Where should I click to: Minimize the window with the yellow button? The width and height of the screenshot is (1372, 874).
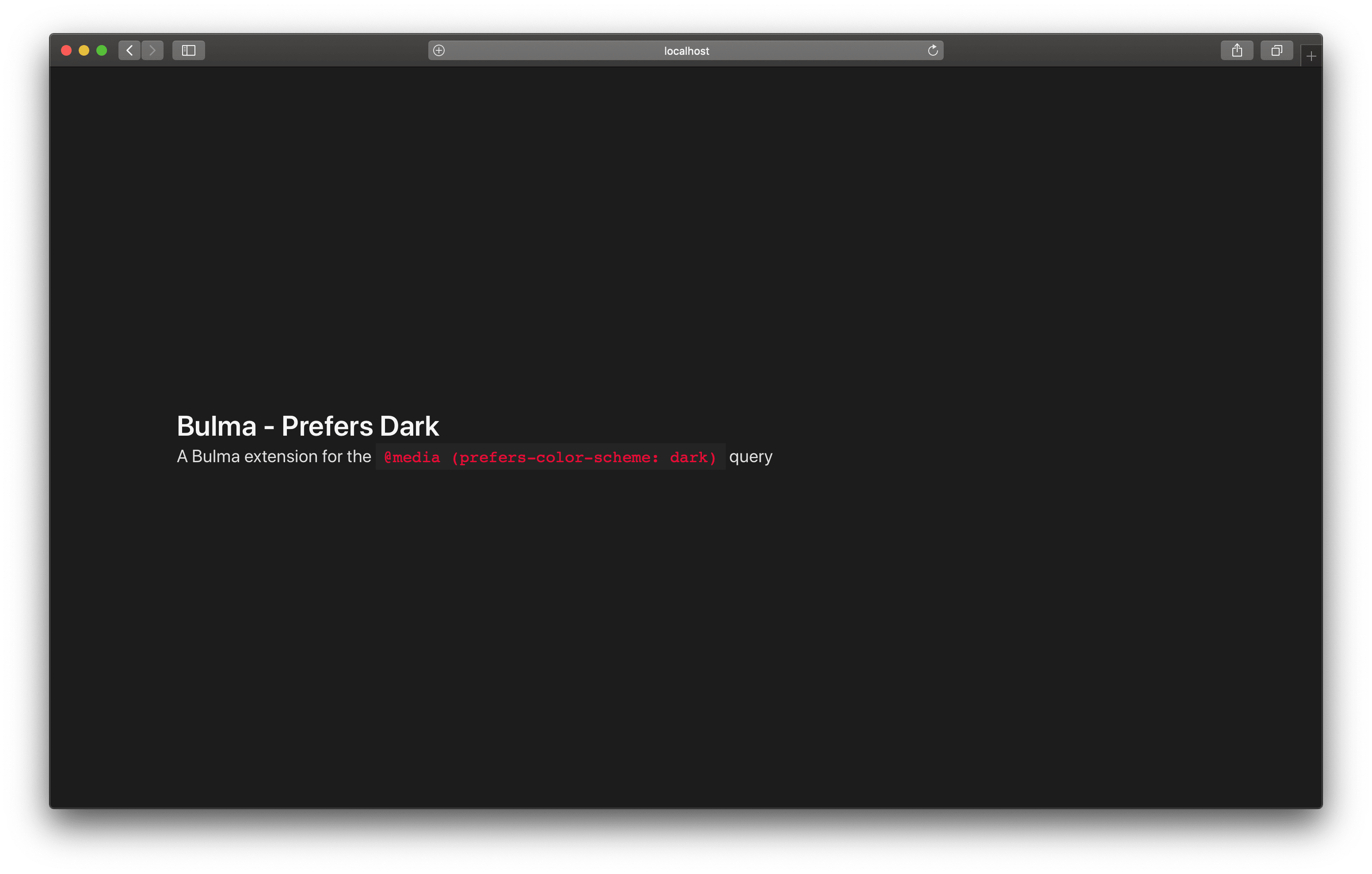(84, 50)
